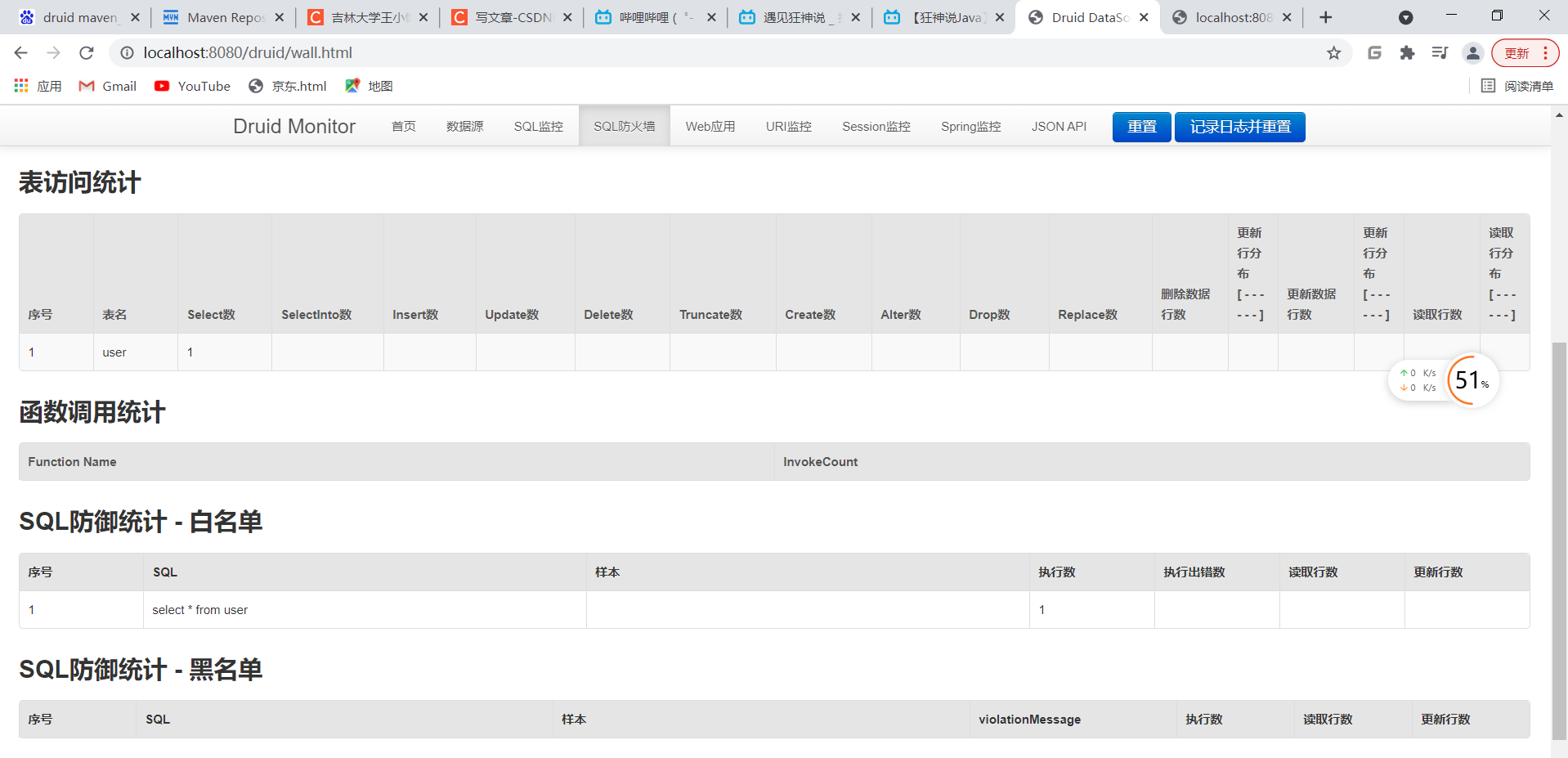The height and width of the screenshot is (758, 1568).
Task: Open the JSON API menu item
Action: 1060,127
